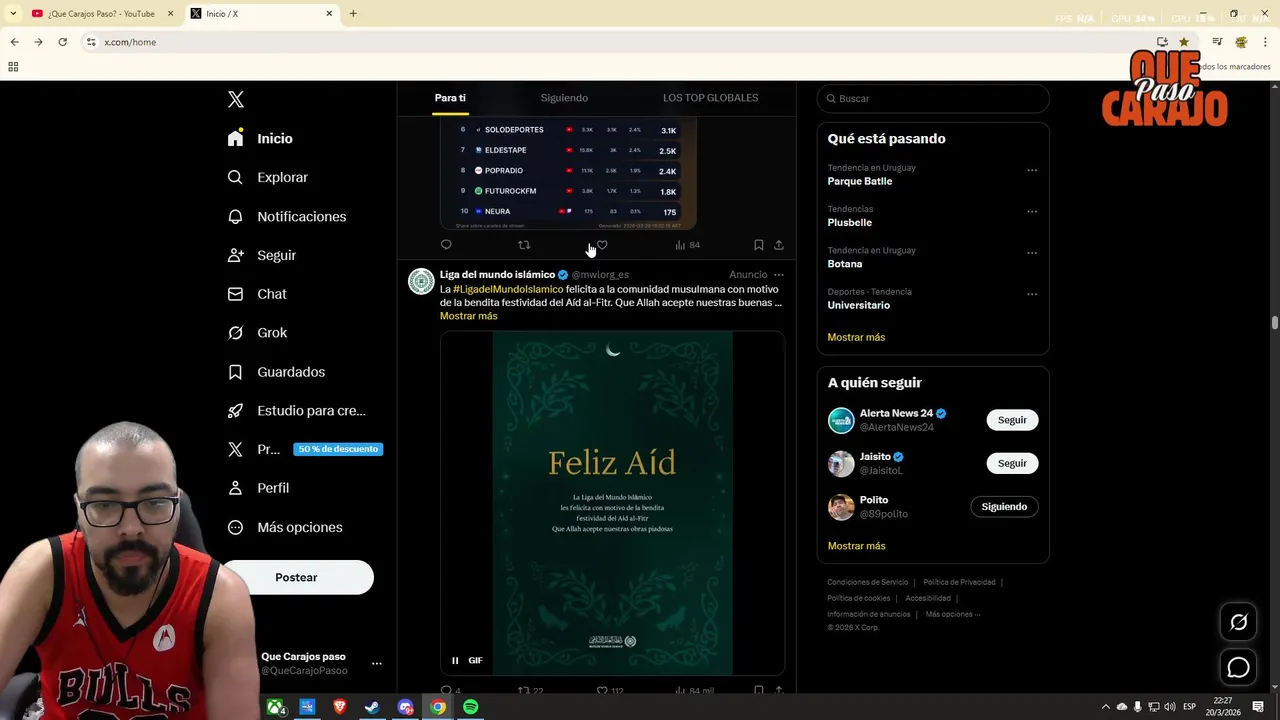Click the X logo in sidebar
The image size is (1280, 720).
(x=235, y=99)
